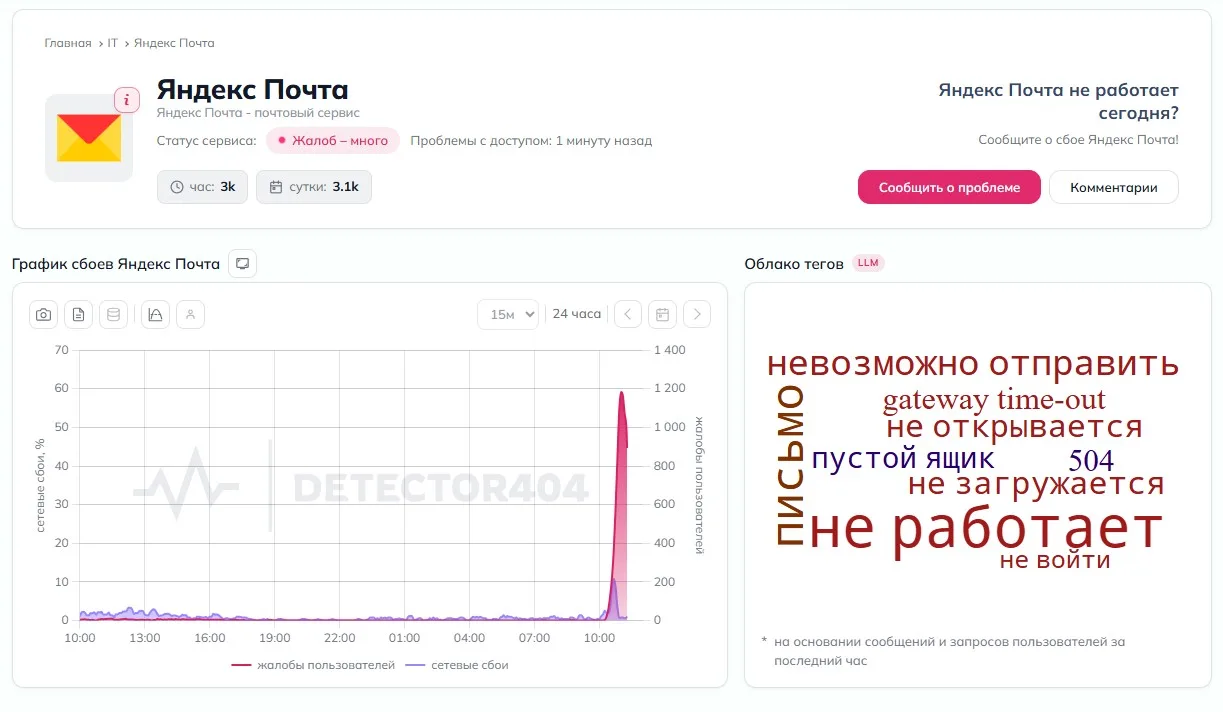This screenshot has height=712, width=1223.
Task: Click 'Яндекс Почта не работает сегодня?' heading
Action: coord(1058,101)
